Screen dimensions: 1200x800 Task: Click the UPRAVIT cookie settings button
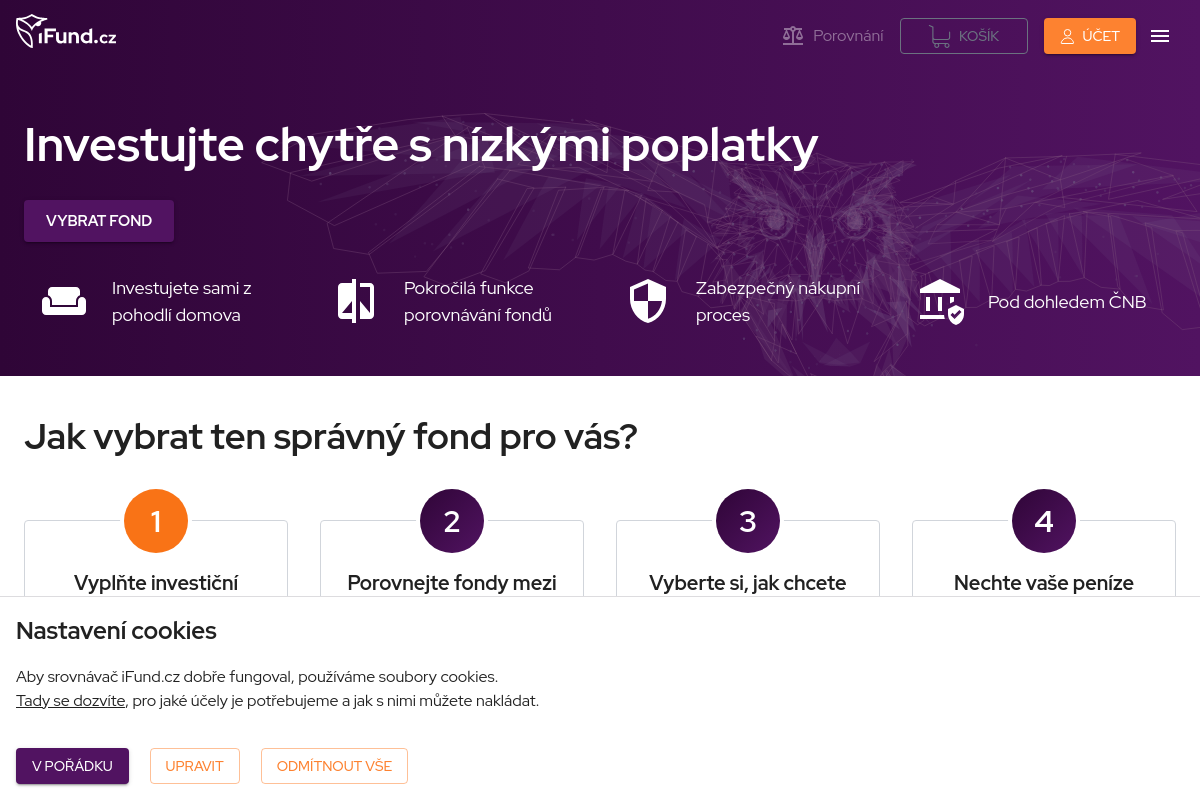[x=194, y=766]
